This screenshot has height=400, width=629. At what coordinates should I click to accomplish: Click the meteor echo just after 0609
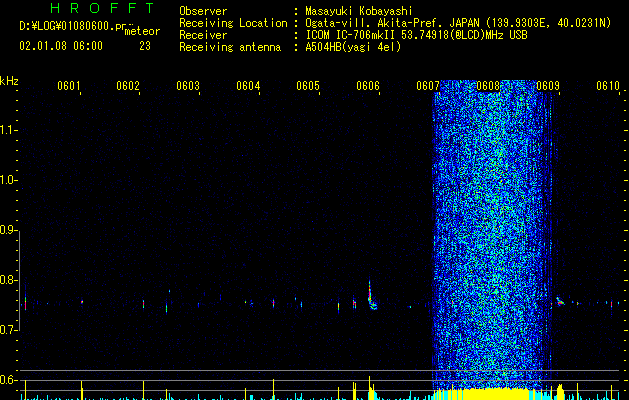tap(560, 301)
